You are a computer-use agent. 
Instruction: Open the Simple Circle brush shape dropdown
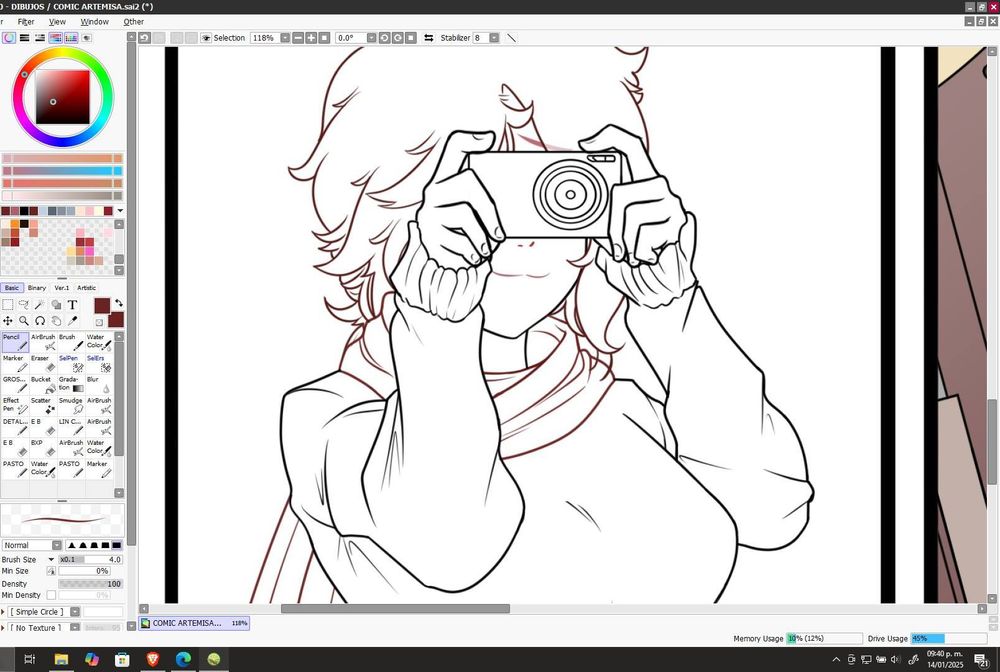75,612
